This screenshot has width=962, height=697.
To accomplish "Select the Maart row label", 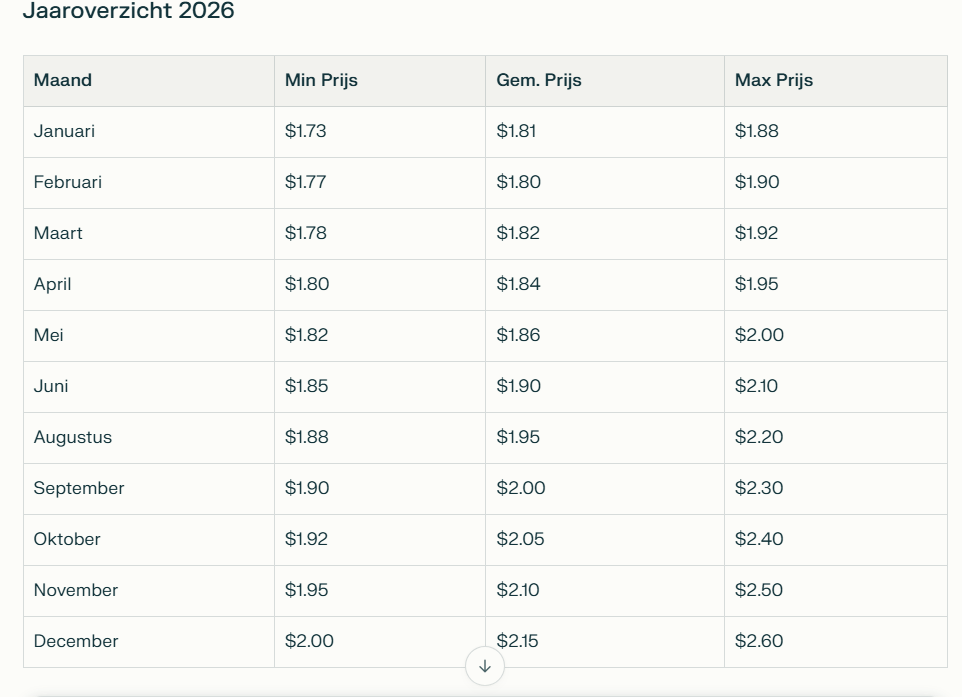I will [58, 233].
